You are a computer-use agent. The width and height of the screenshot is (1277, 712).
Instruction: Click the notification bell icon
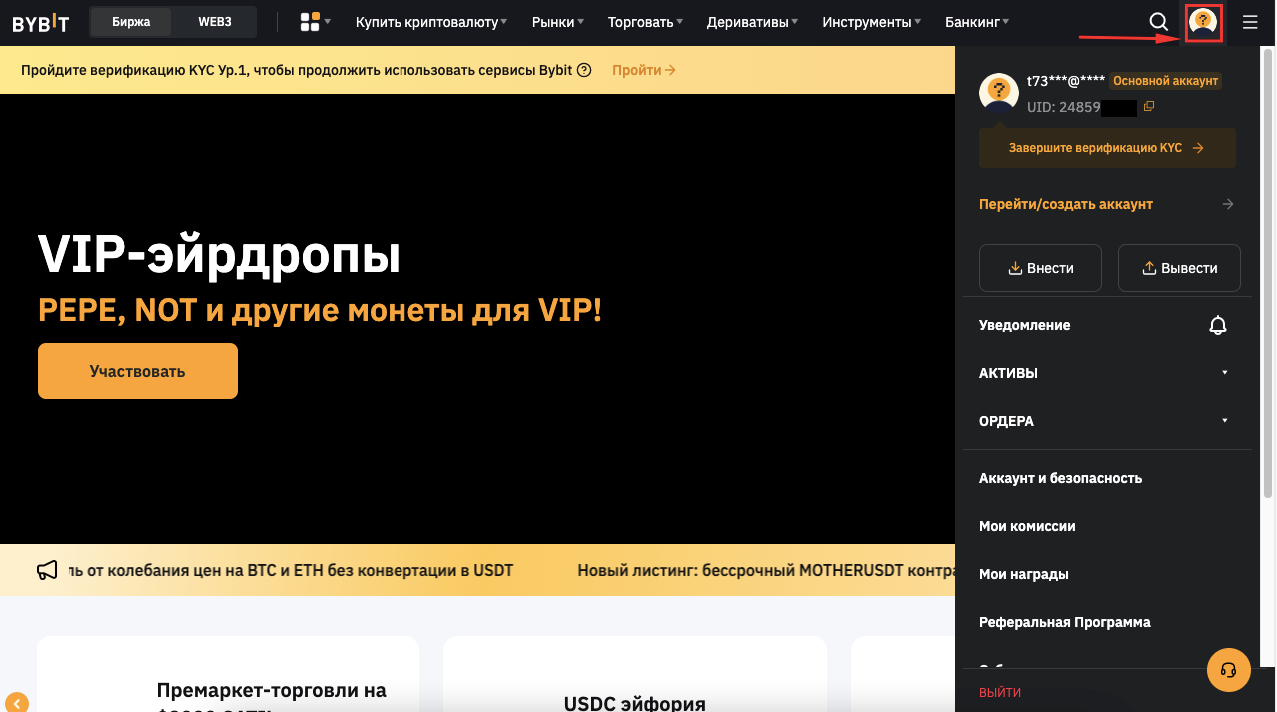1218,325
